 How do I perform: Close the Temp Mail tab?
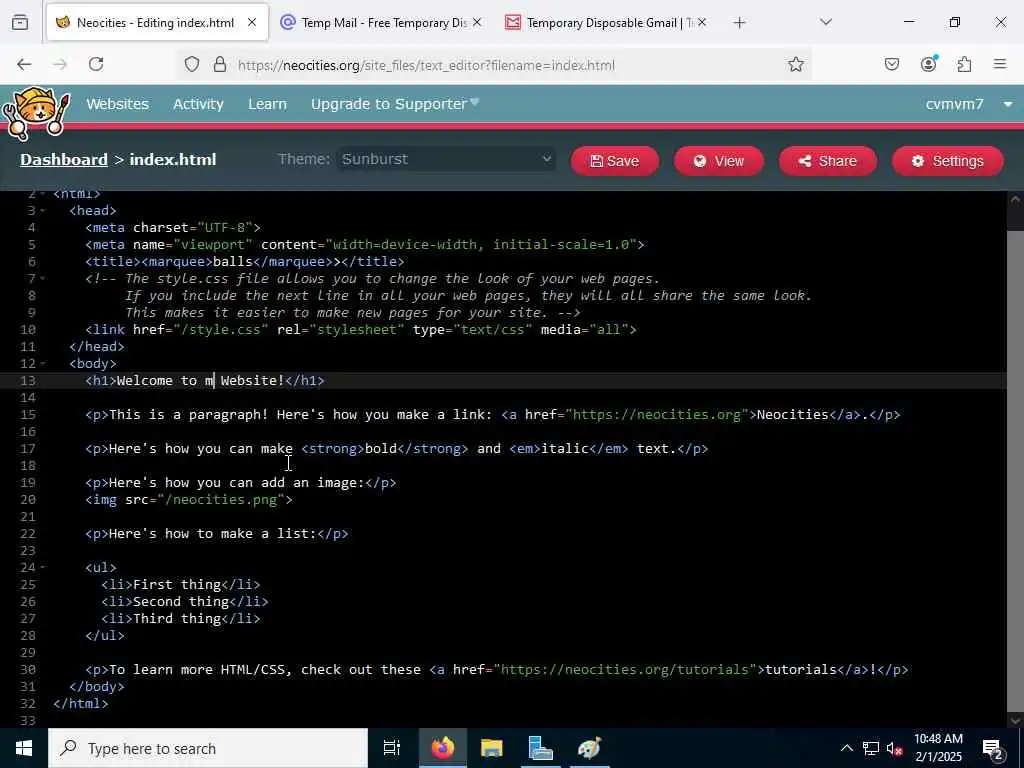point(477,22)
